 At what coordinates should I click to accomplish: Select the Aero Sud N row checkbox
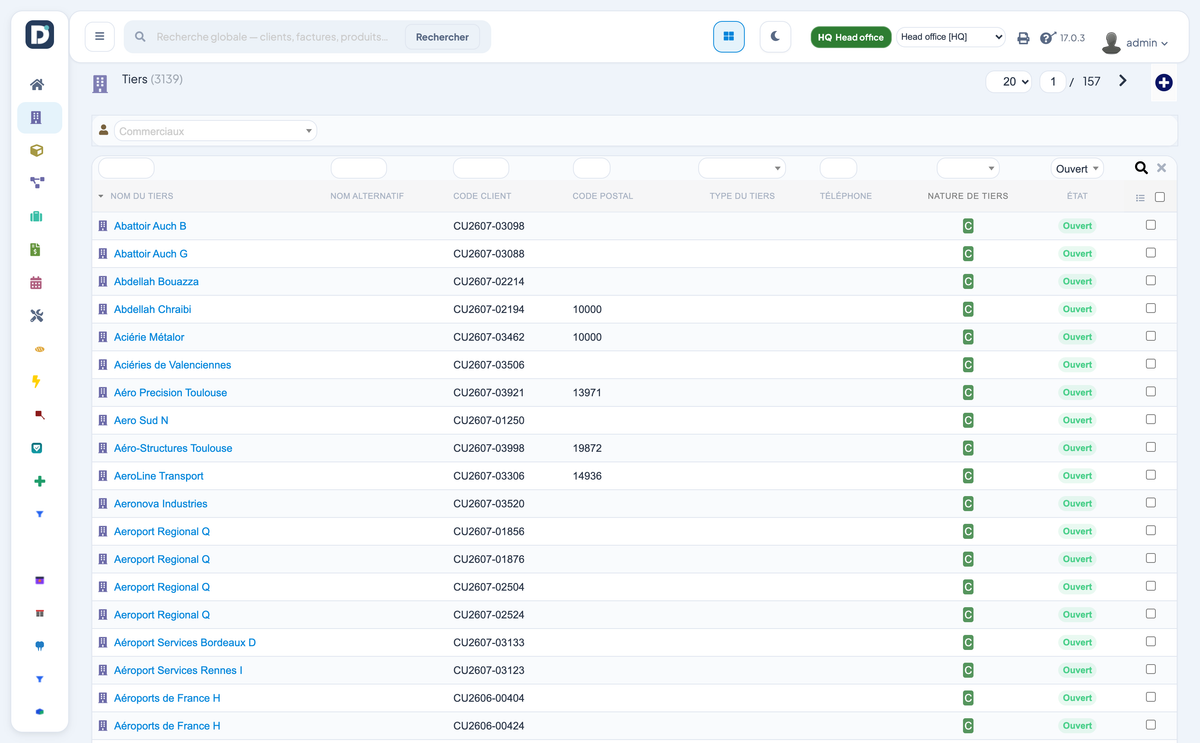click(1151, 419)
